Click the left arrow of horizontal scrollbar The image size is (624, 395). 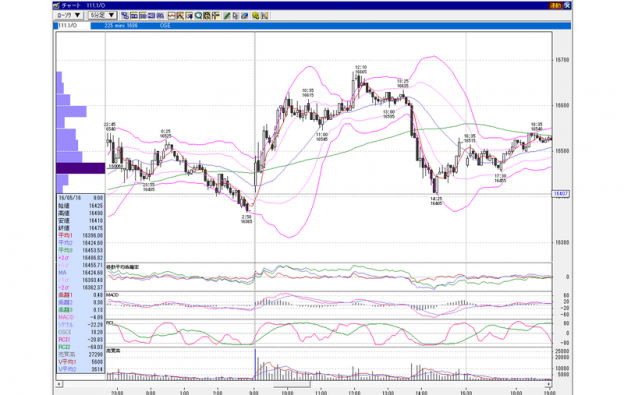[x=59, y=384]
